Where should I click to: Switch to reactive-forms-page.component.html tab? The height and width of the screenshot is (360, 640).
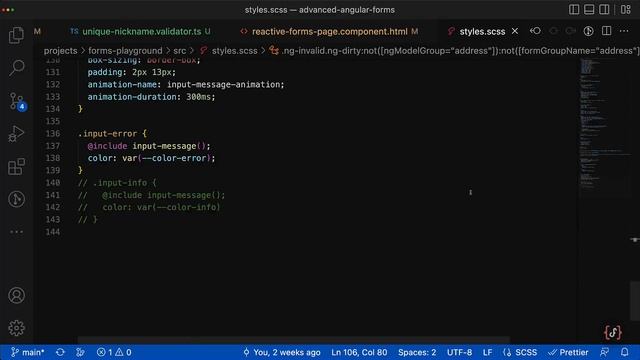pyautogui.click(x=329, y=31)
